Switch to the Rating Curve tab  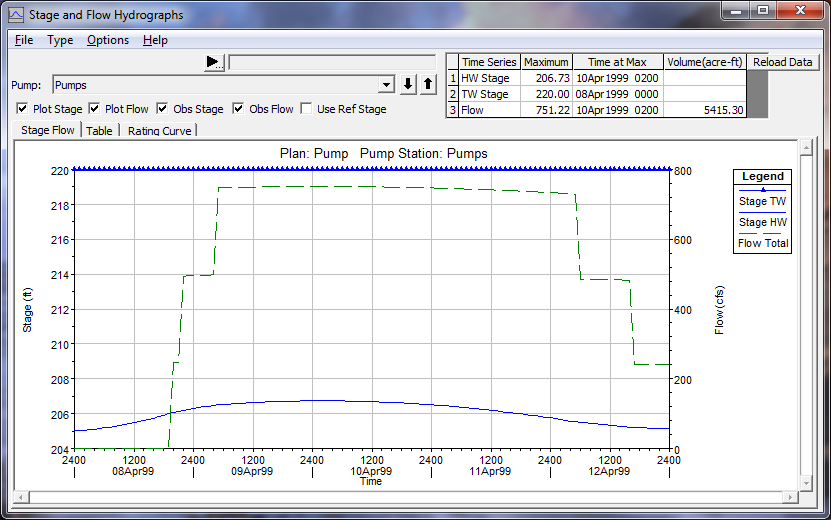click(160, 130)
